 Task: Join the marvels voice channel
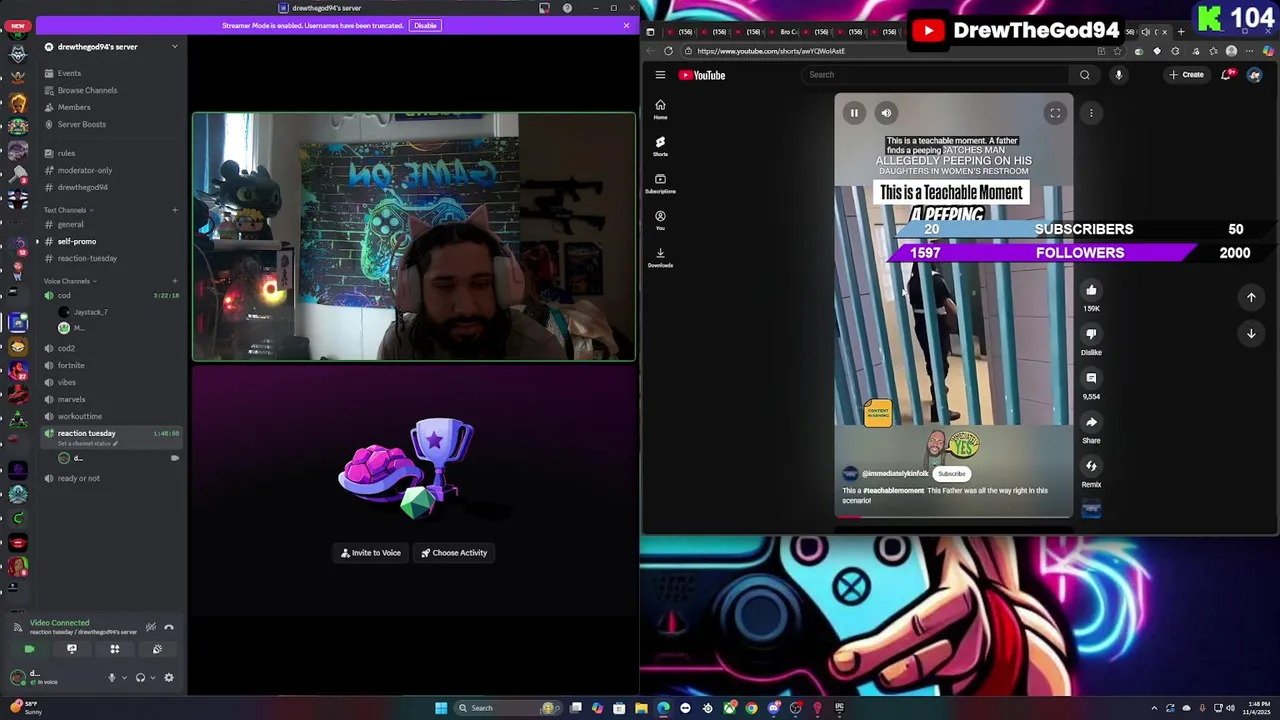[x=71, y=399]
